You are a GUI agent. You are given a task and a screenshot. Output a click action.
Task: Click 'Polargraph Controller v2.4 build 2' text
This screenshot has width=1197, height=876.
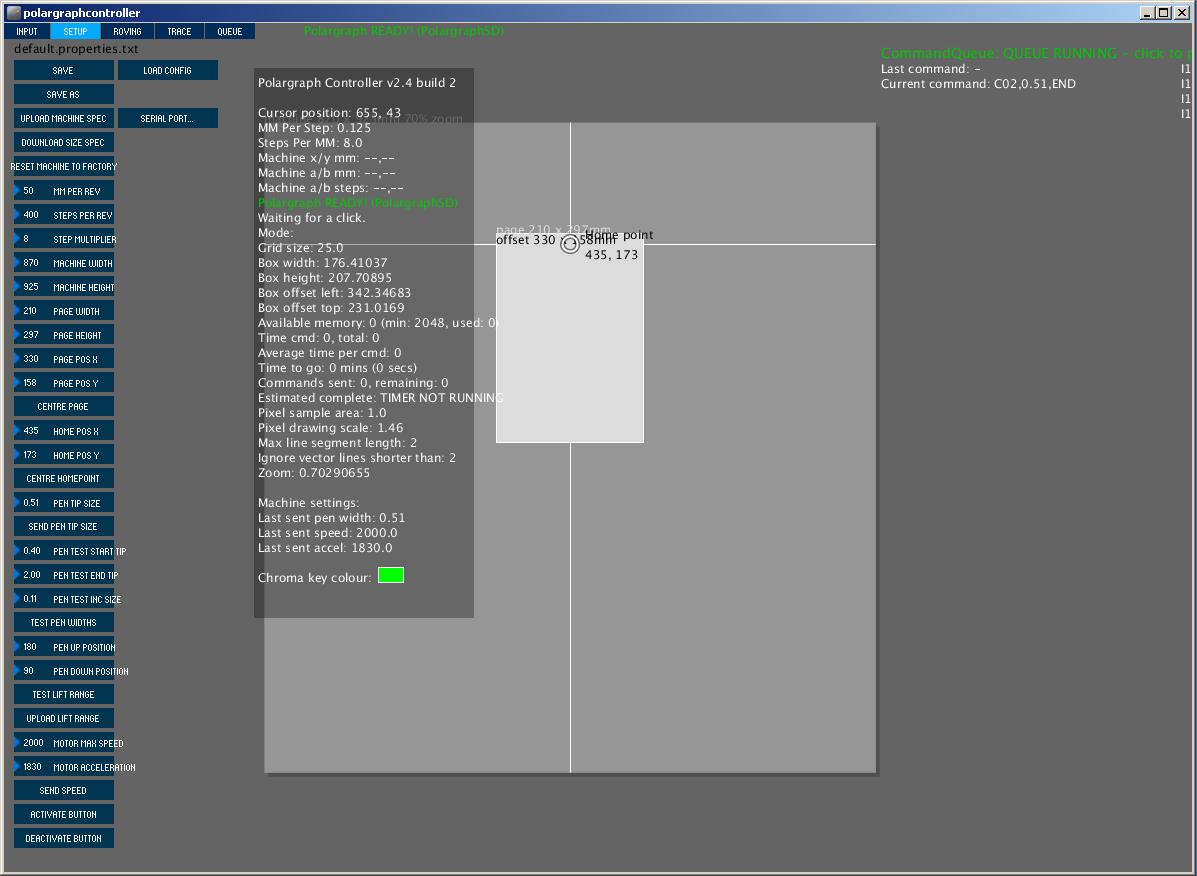coord(357,82)
